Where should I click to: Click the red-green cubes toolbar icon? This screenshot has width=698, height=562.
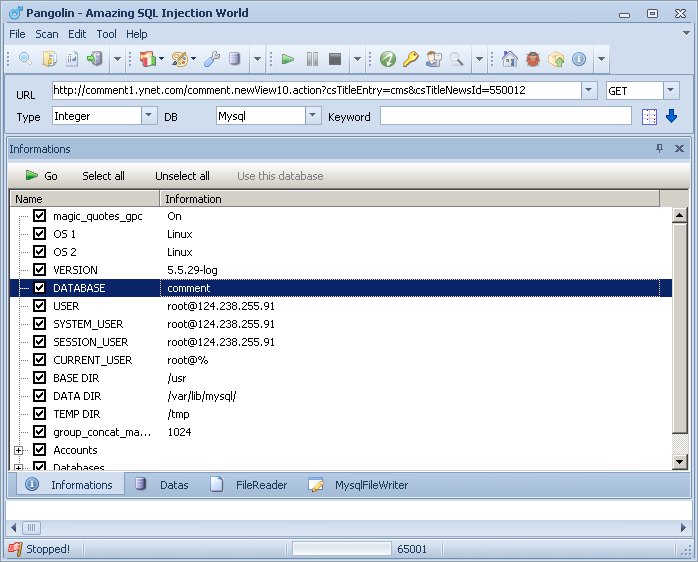(148, 59)
